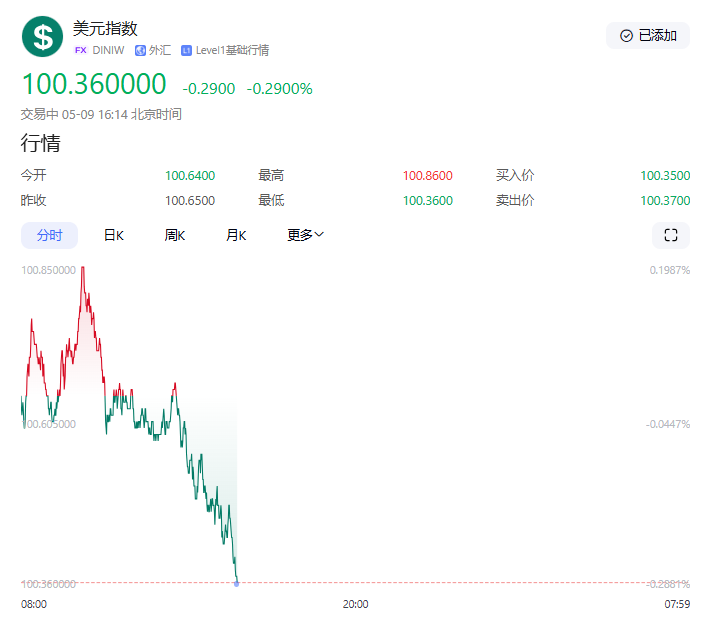The width and height of the screenshot is (710, 625).
Task: Switch to the 分时 chart tab
Action: pyautogui.click(x=49, y=235)
